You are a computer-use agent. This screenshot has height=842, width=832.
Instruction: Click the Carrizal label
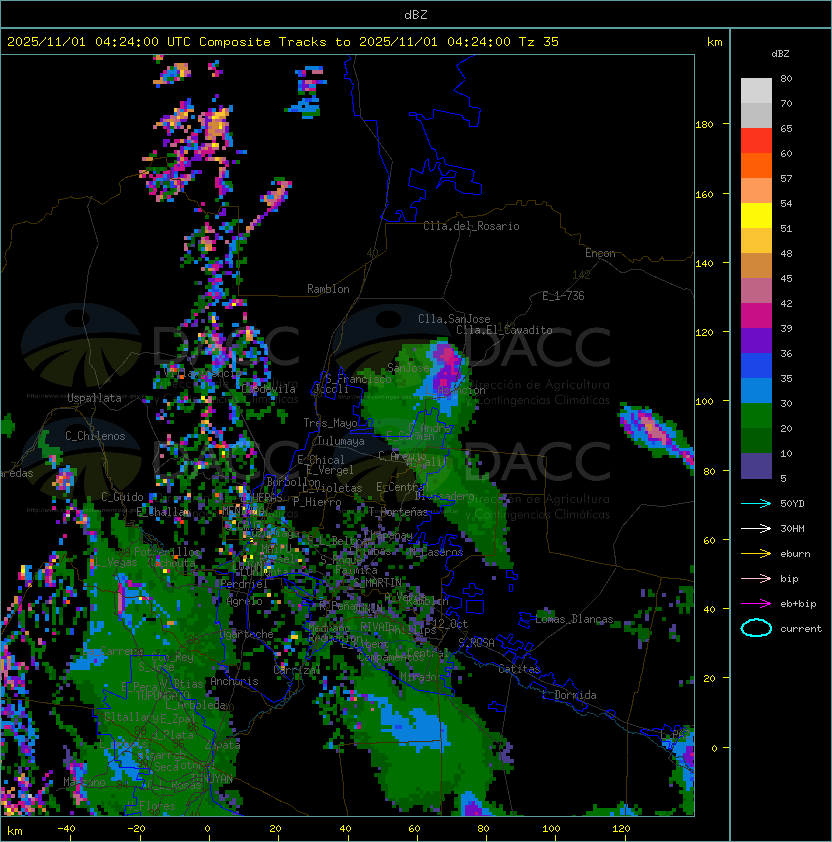pyautogui.click(x=297, y=670)
